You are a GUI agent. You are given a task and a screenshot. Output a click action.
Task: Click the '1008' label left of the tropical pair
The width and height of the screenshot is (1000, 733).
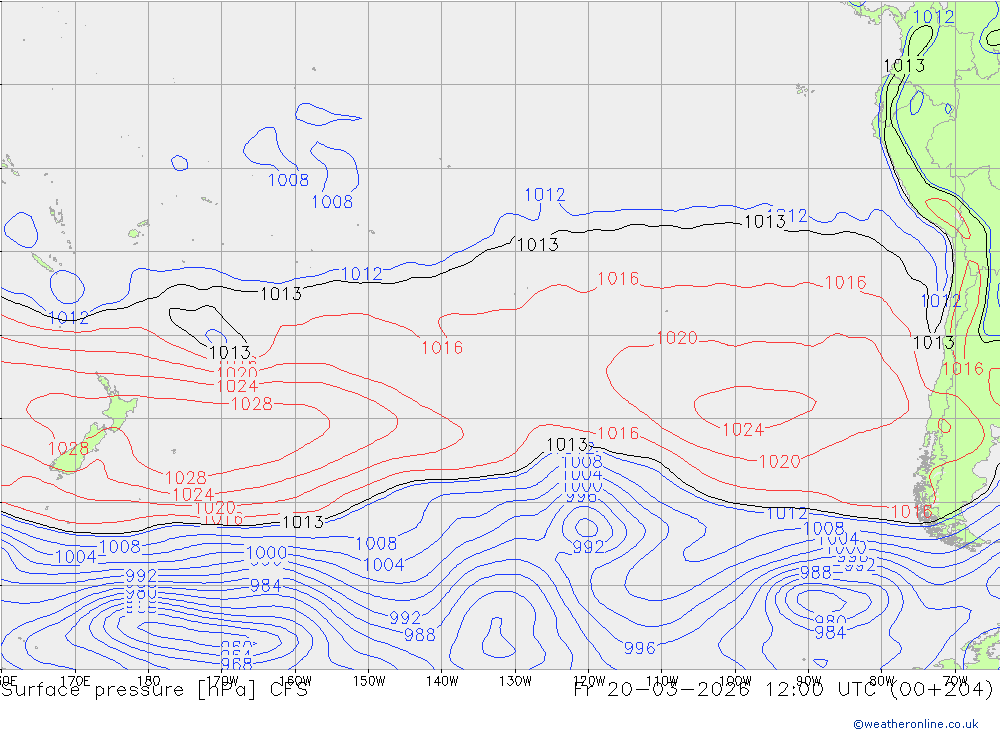tap(288, 180)
